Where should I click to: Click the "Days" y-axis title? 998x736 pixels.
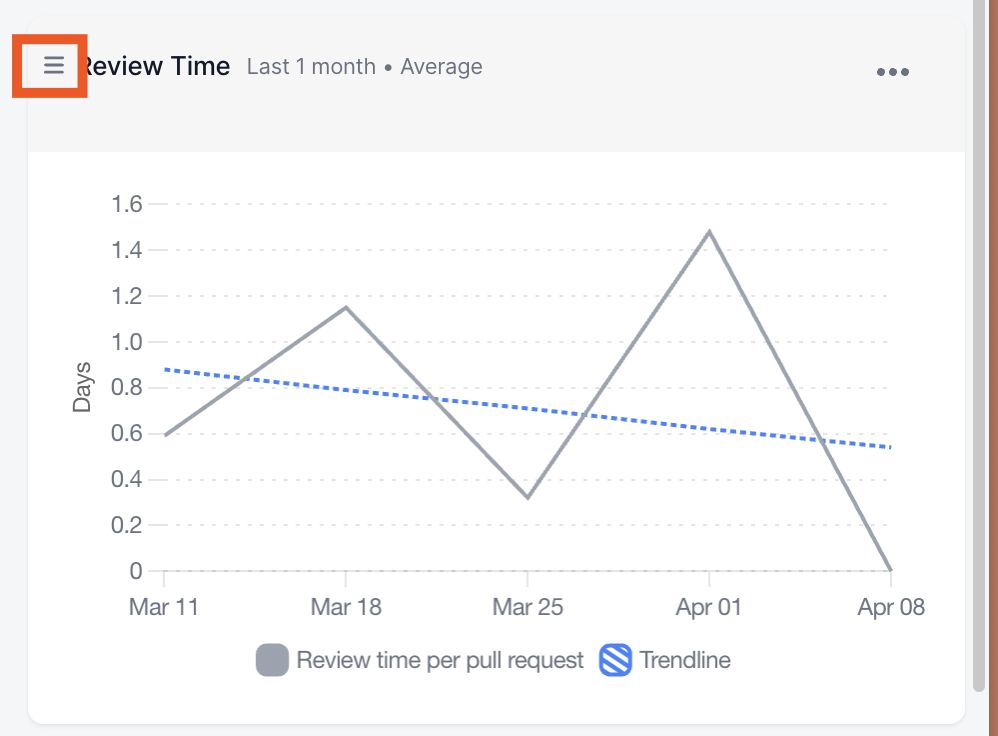point(82,387)
